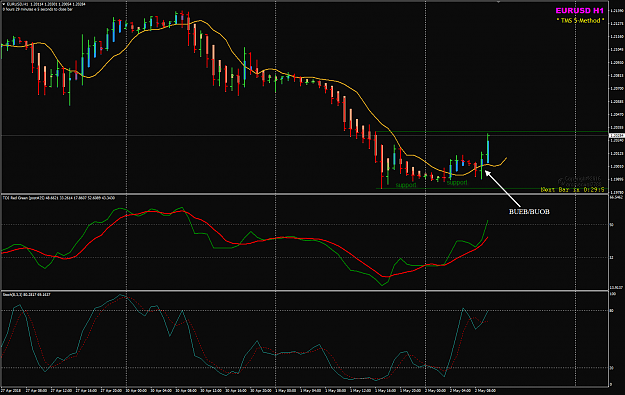Image resolution: width=625 pixels, height=395 pixels.
Task: Click the "80" level label on the Stoch scale
Action: click(x=612, y=310)
